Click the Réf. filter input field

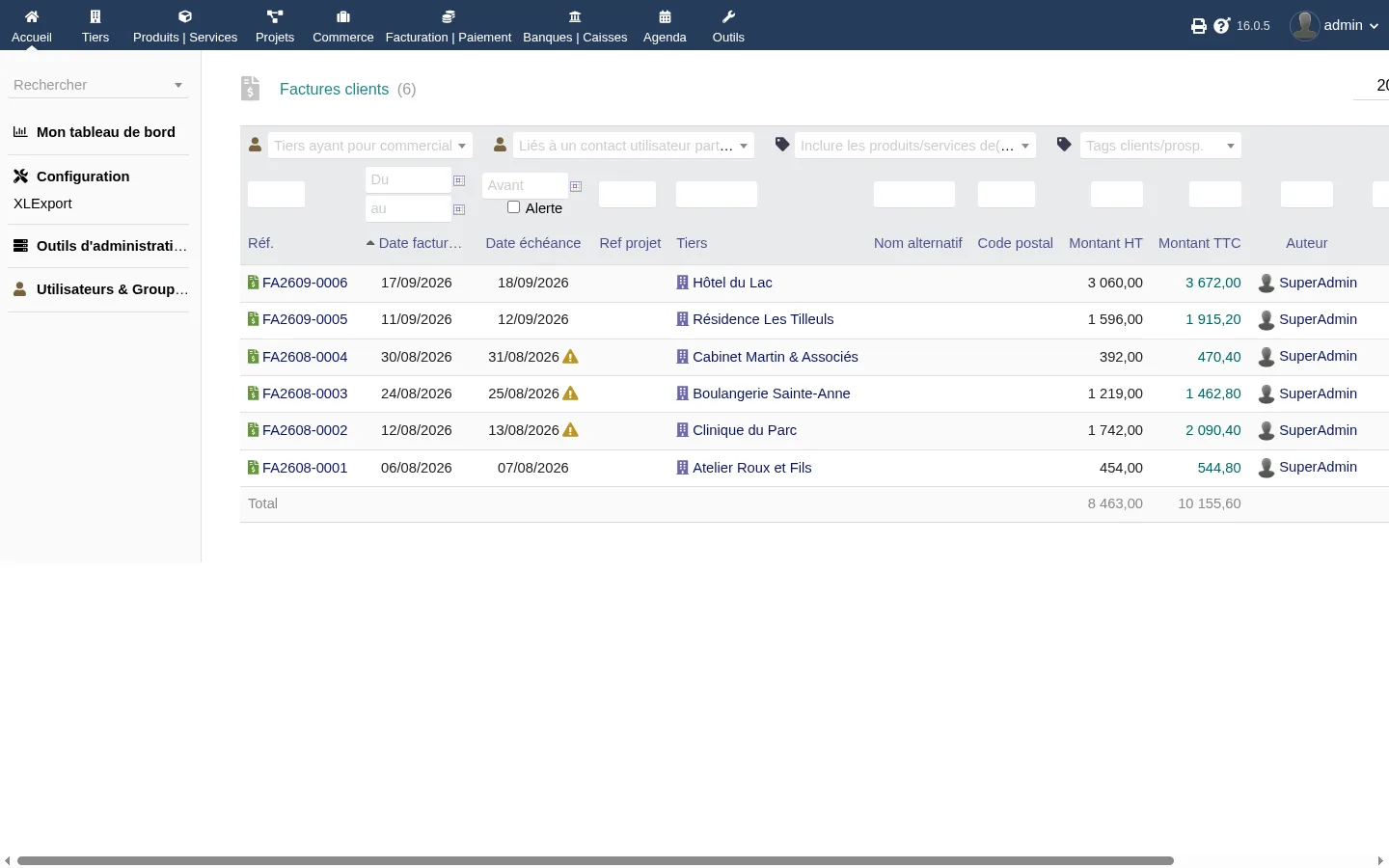point(277,195)
